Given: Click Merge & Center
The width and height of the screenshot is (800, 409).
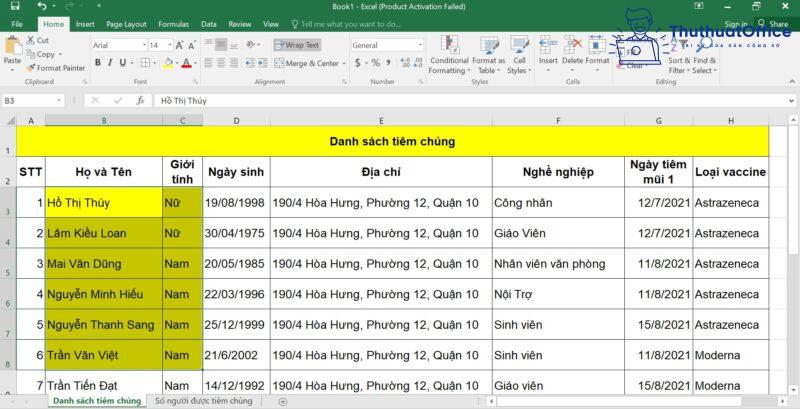Looking at the screenshot, I should coord(306,64).
